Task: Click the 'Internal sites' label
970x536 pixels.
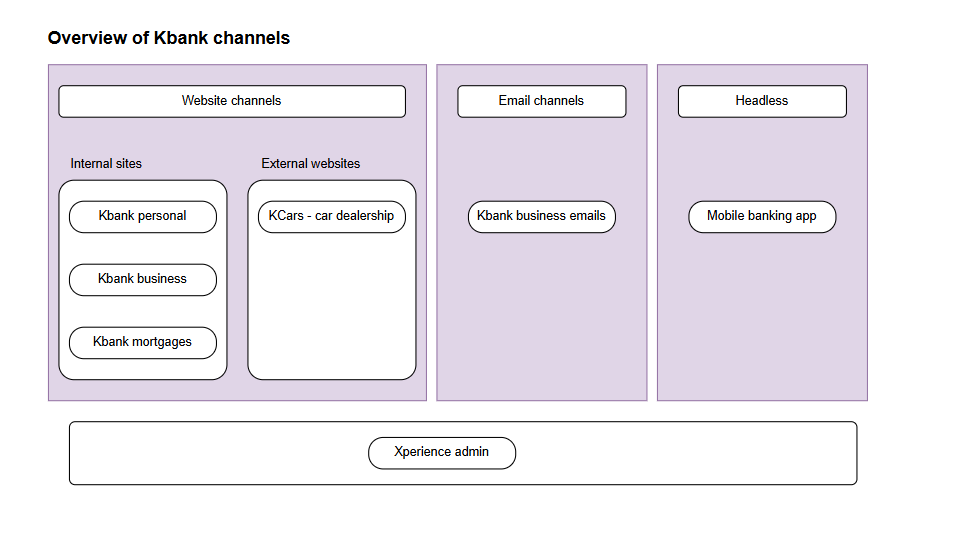Action: (106, 164)
